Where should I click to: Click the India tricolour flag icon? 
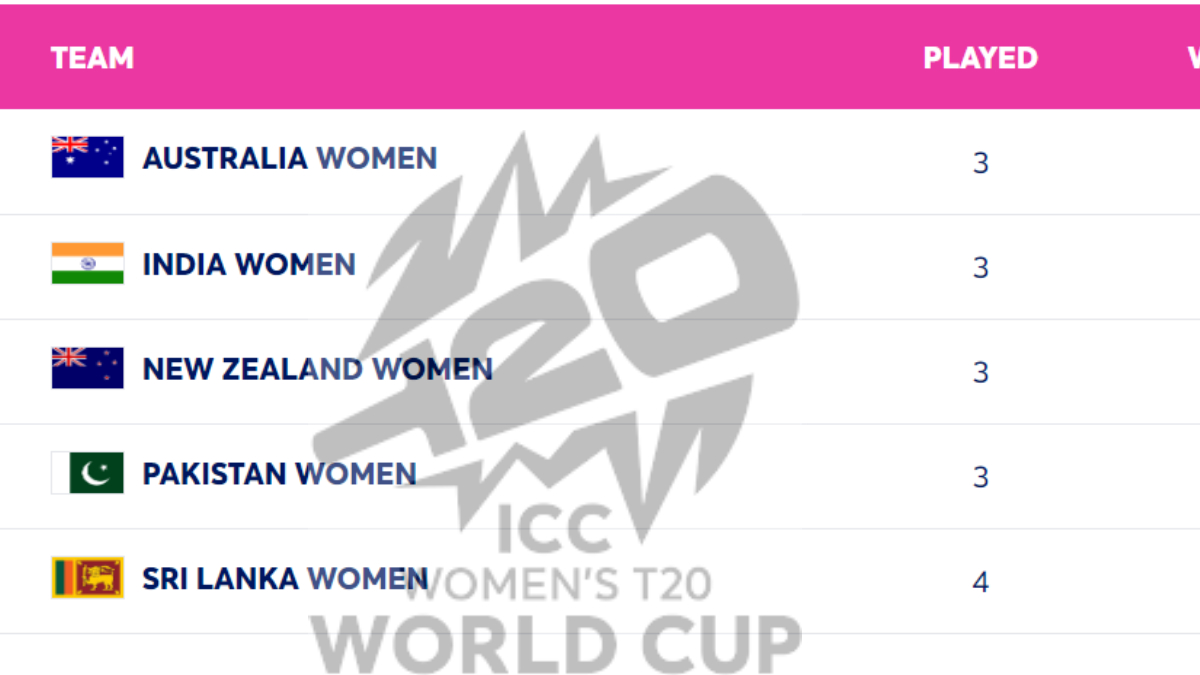(87, 263)
